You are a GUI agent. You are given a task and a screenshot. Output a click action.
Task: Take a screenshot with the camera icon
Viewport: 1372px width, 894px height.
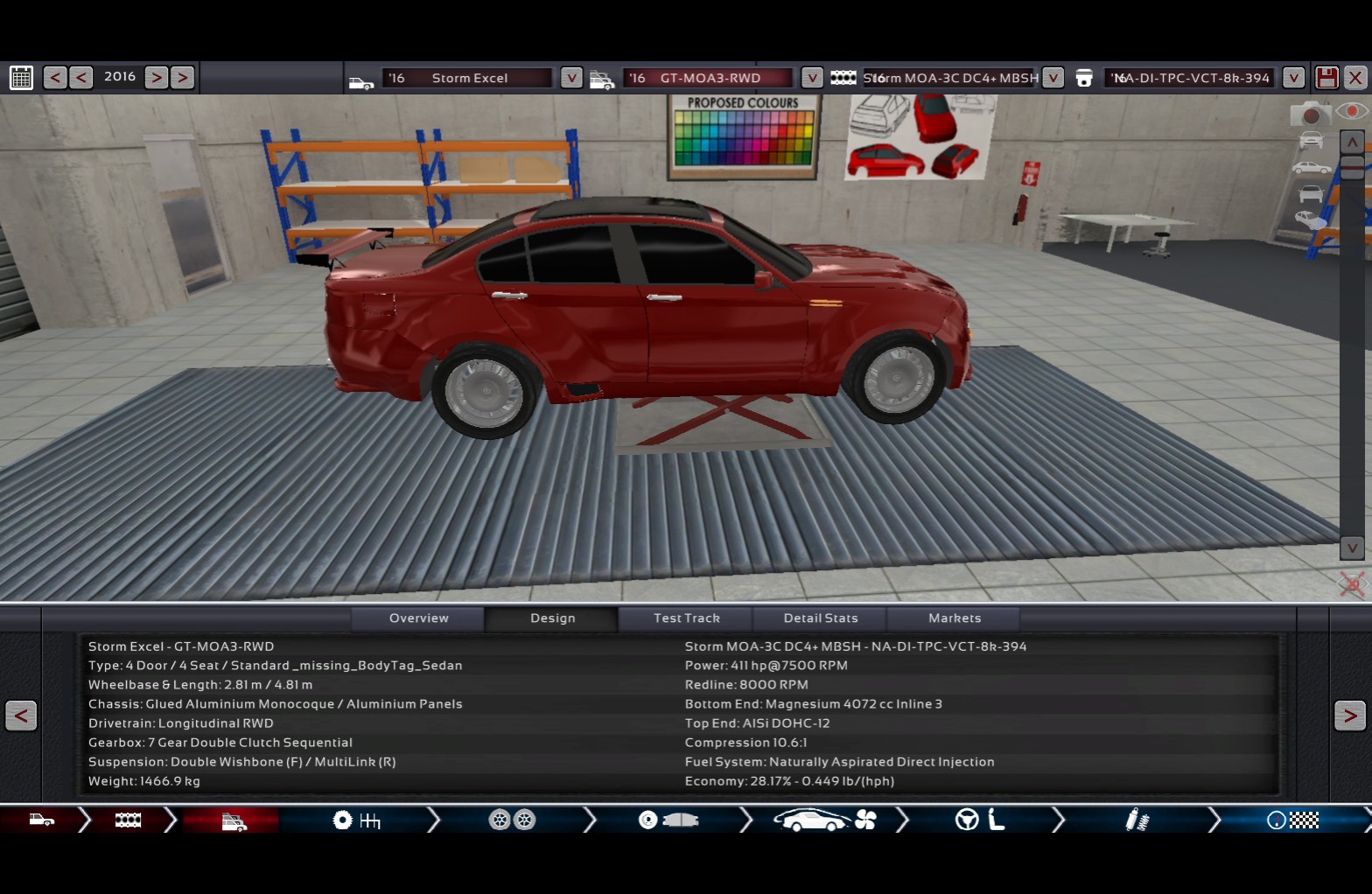point(1309,115)
